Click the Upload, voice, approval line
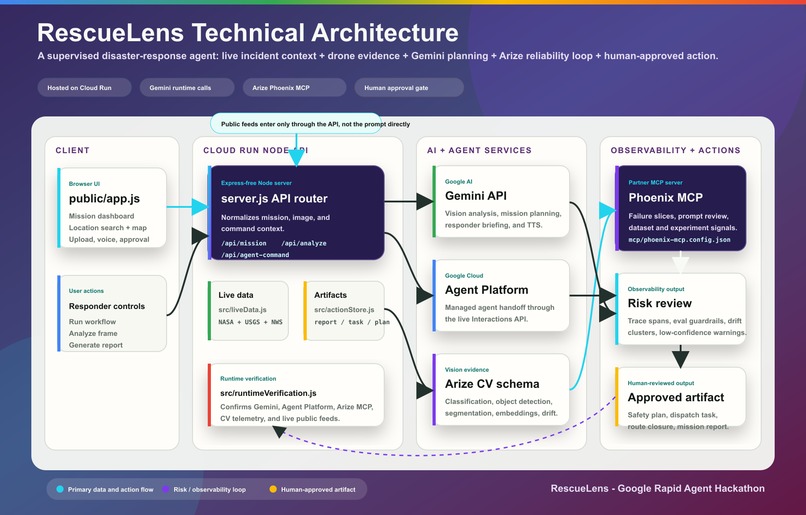This screenshot has width=806, height=515. tap(109, 240)
